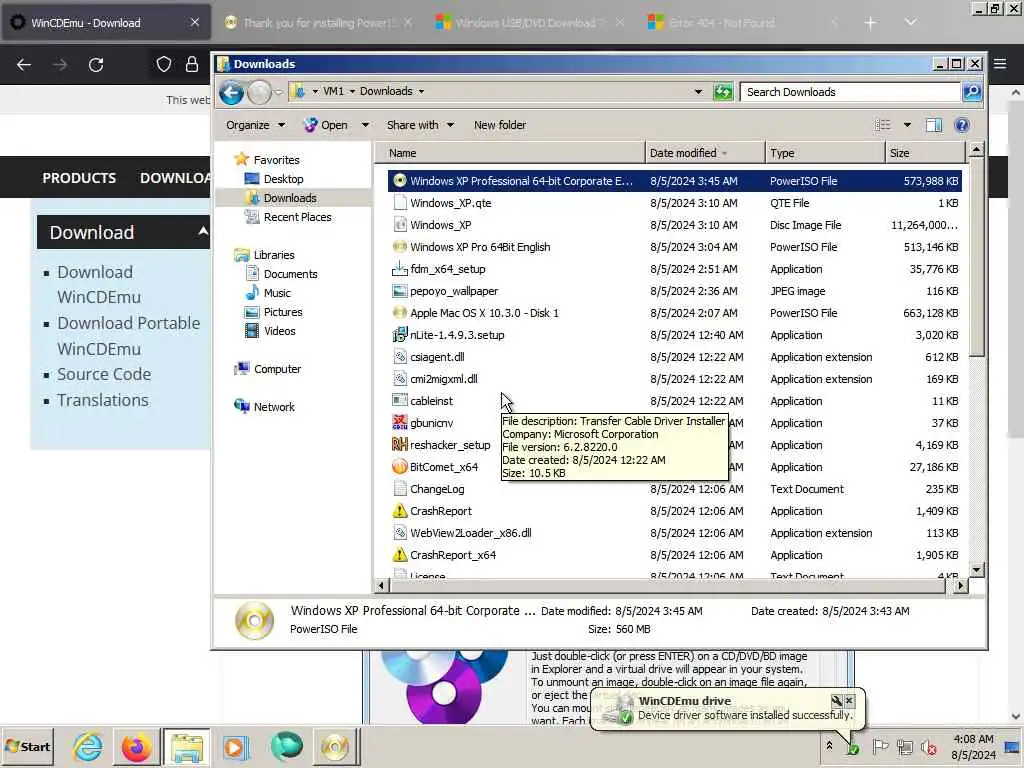Toggle the preview pane icon

click(x=934, y=125)
